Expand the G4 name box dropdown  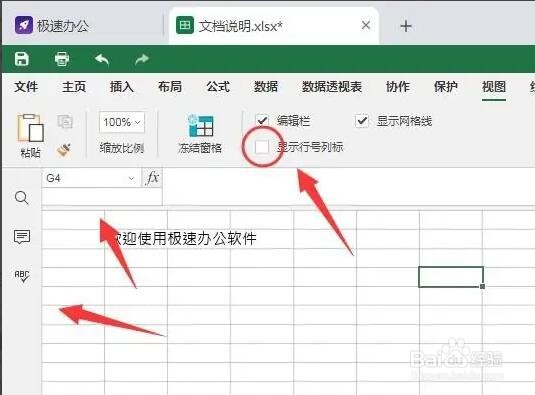point(131,178)
